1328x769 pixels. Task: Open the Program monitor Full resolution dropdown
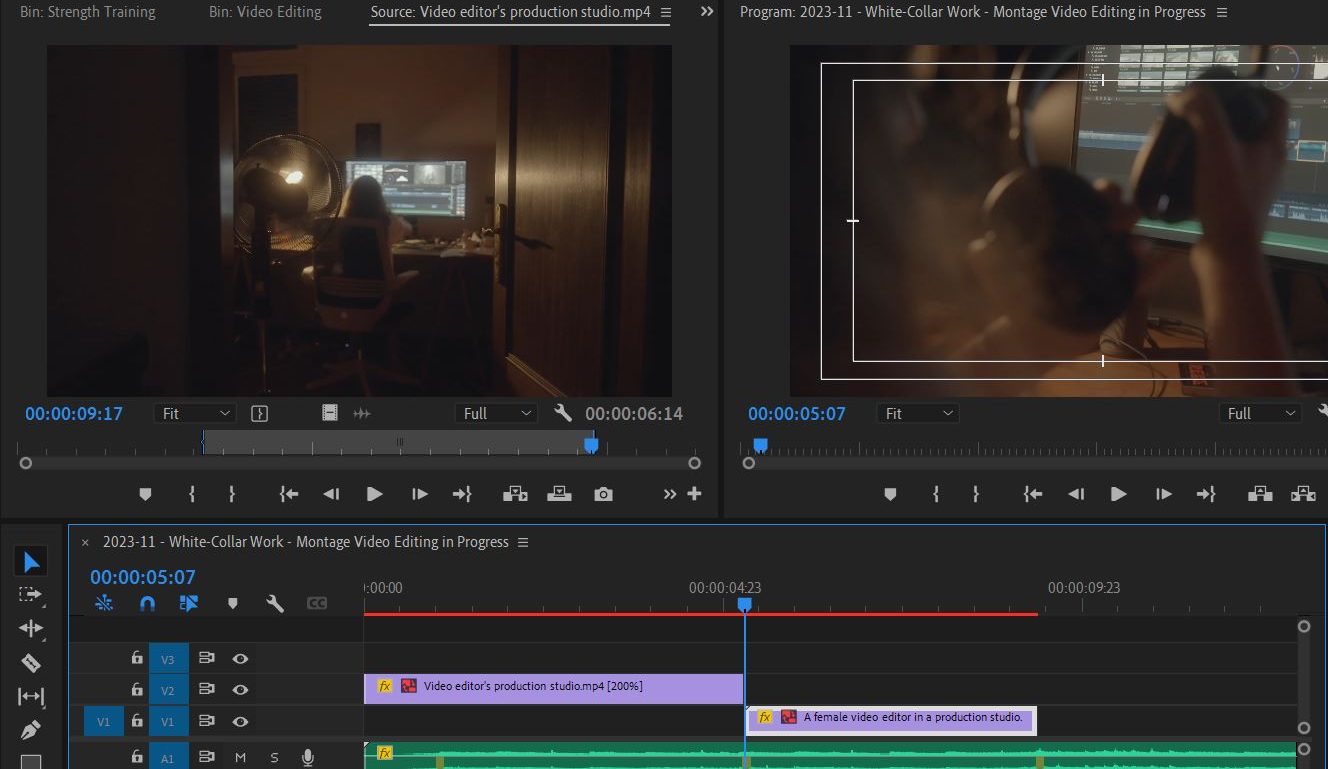[1262, 413]
